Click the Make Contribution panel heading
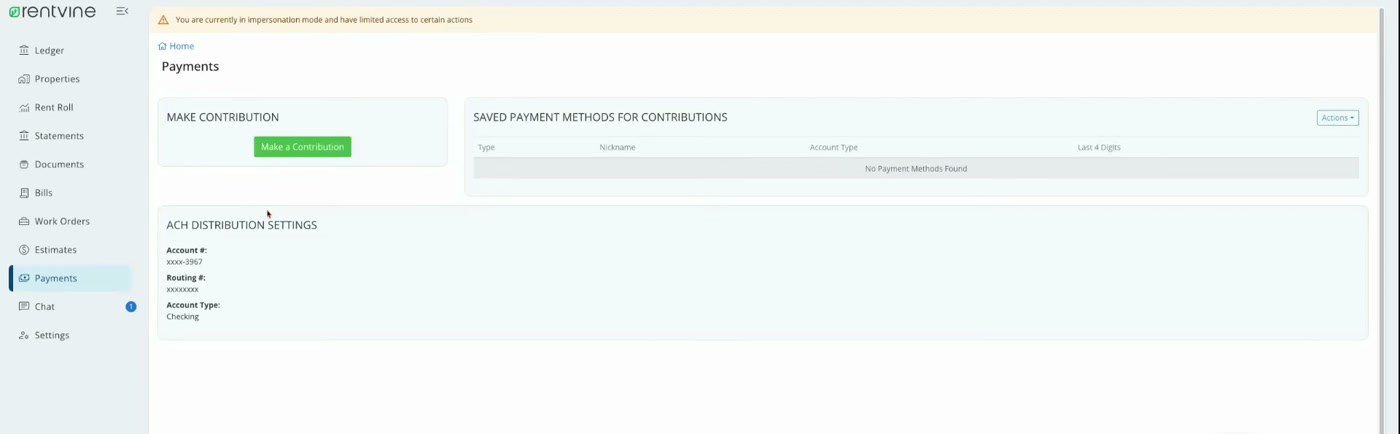 click(223, 117)
